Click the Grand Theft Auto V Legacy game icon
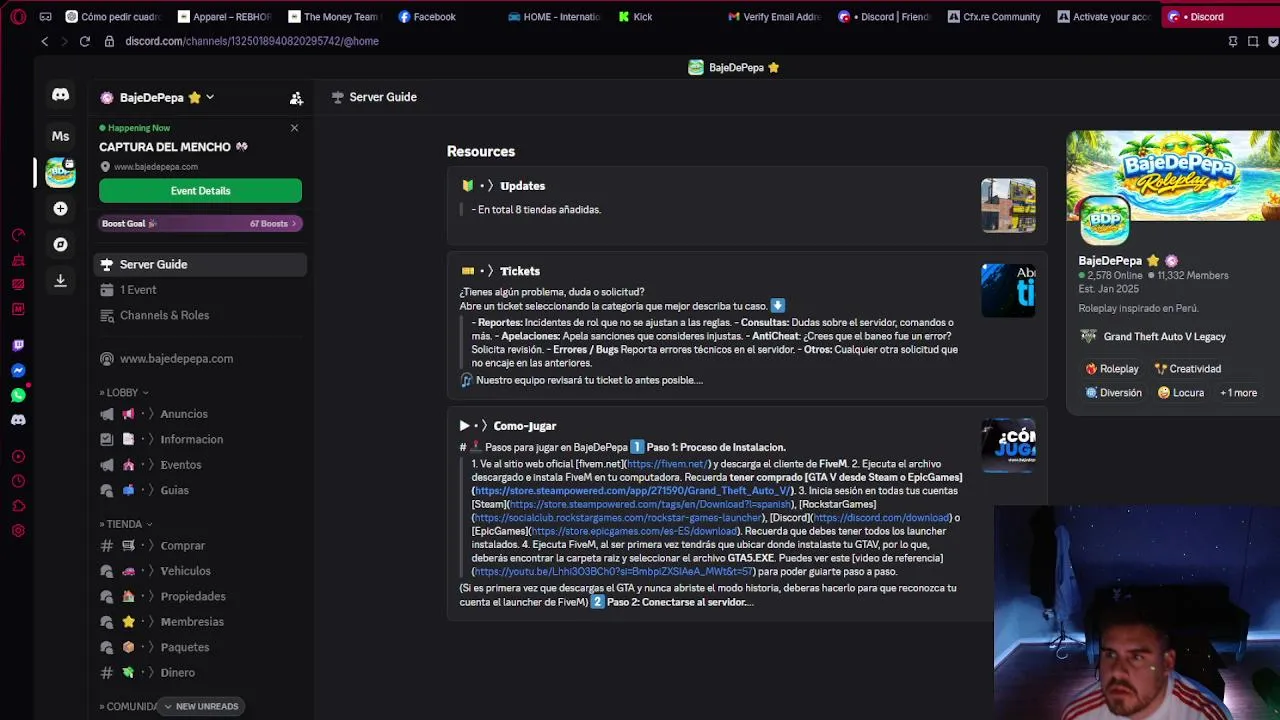 [1089, 337]
